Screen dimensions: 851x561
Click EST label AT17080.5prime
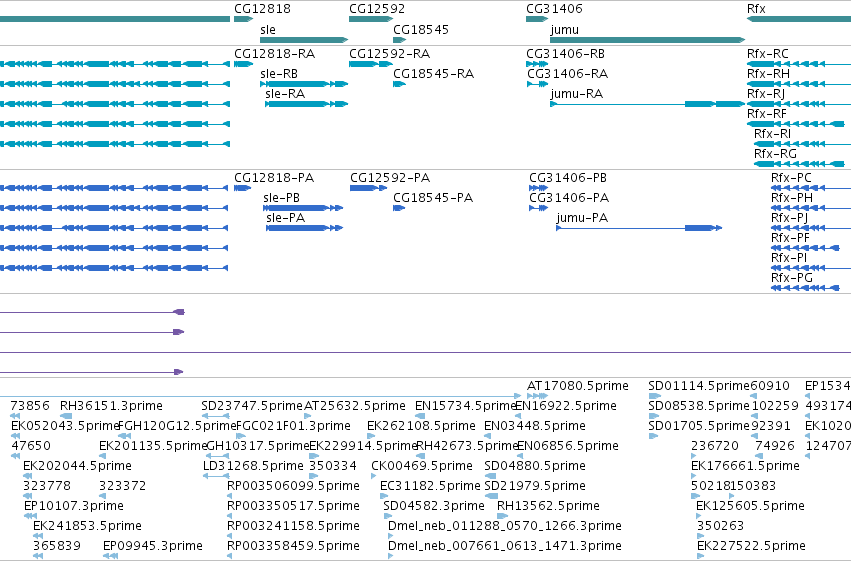tap(577, 386)
